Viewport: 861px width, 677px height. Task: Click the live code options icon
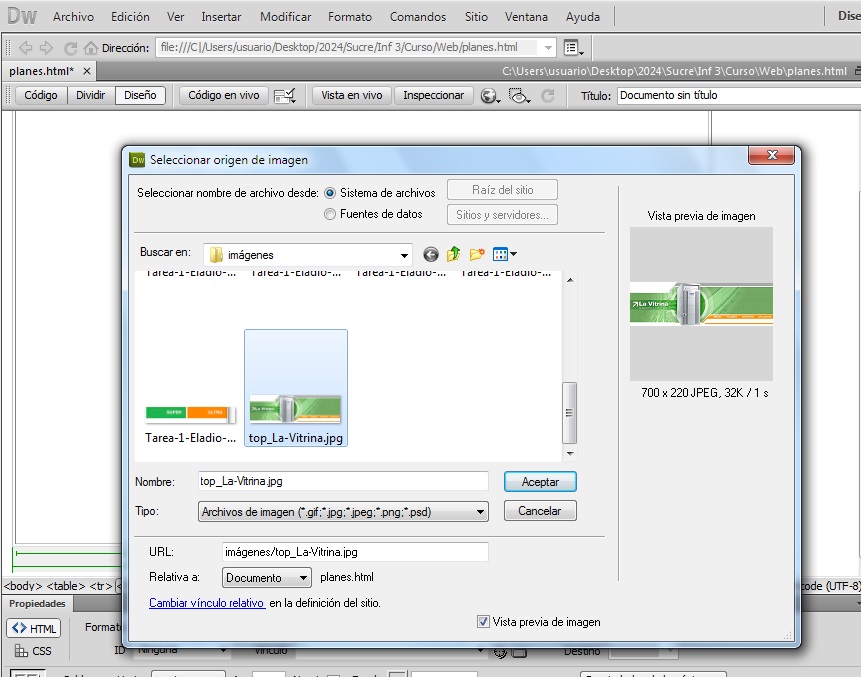pyautogui.click(x=285, y=96)
